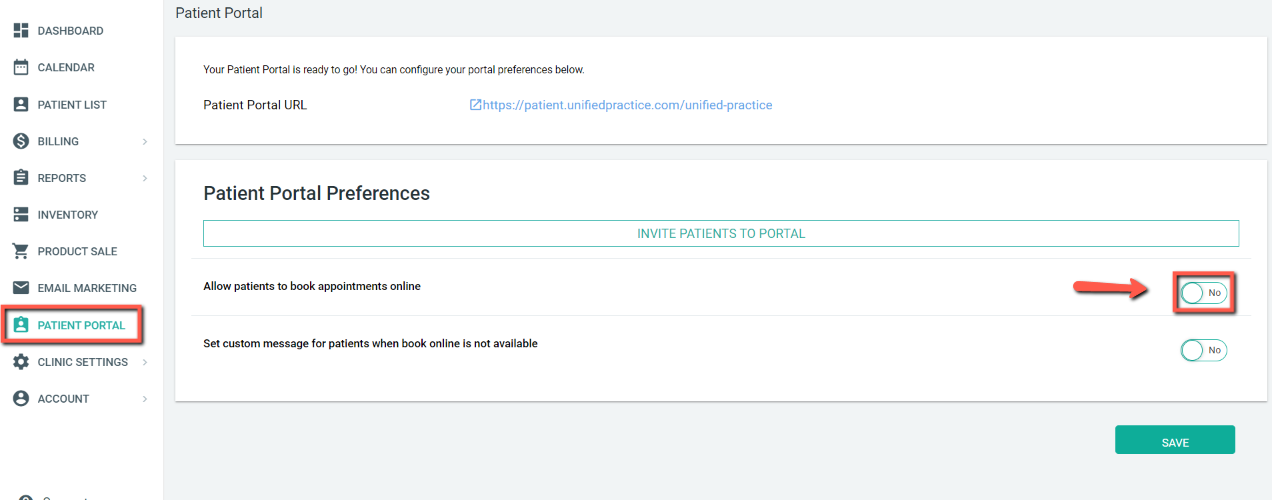
Task: Expand the Reports submenu arrow
Action: (145, 178)
